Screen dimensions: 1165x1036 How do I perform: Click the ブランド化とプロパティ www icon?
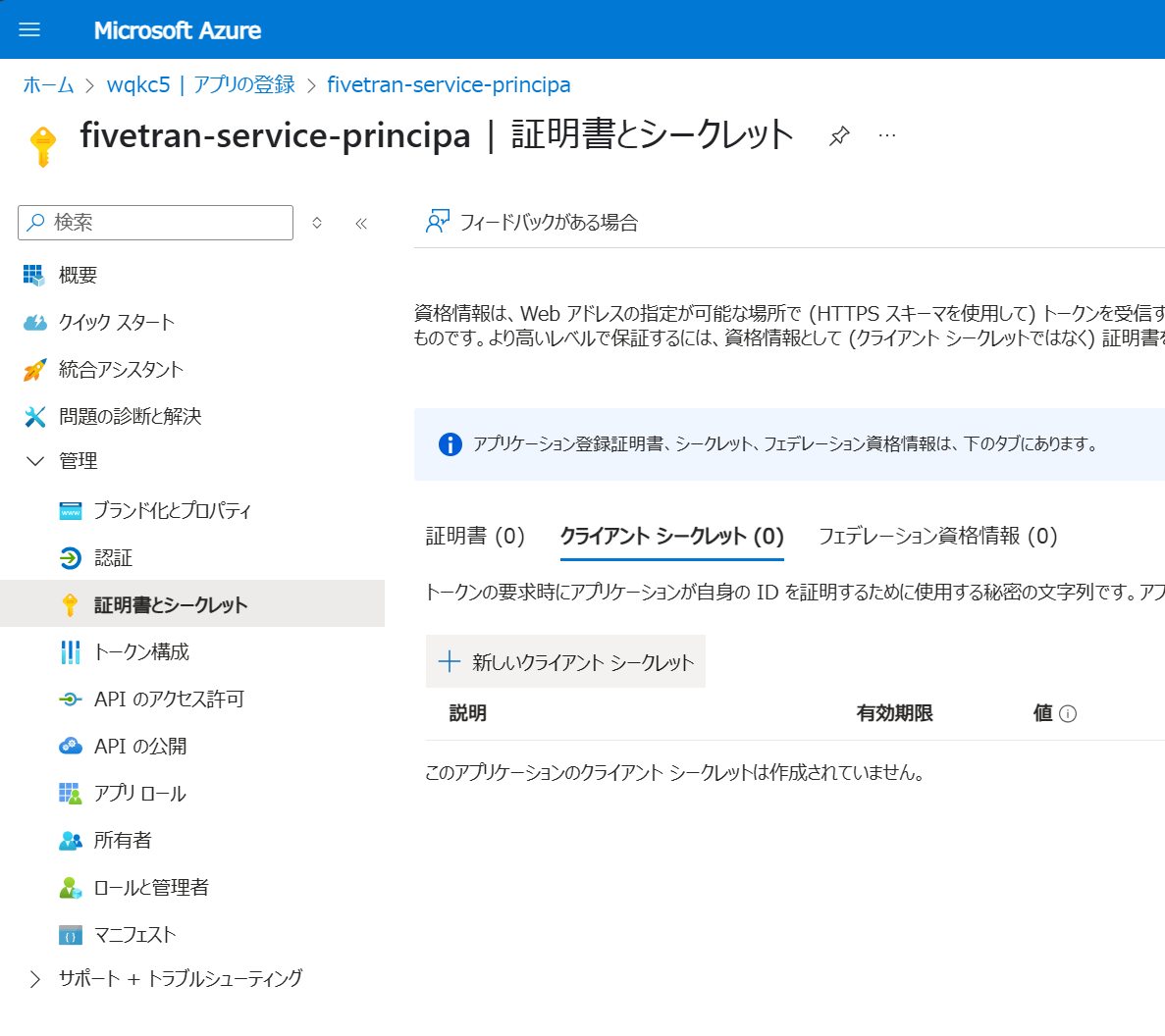[71, 511]
